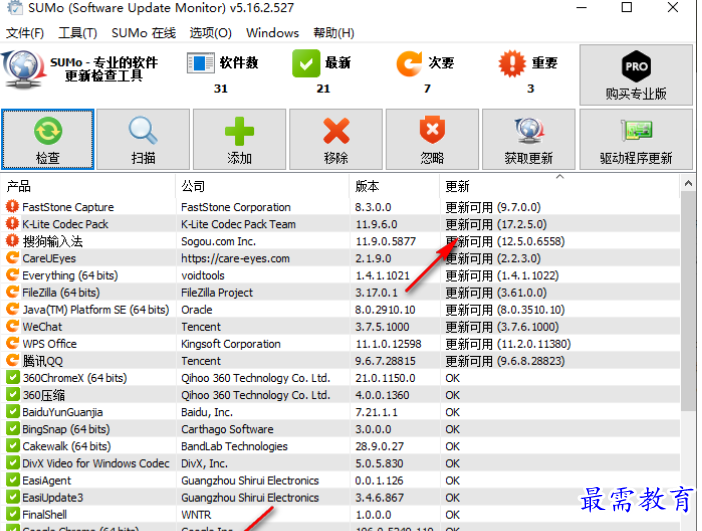Screen dimensions: 702x531
Task: Click the green check beside BingSnap
Action: click(13, 428)
